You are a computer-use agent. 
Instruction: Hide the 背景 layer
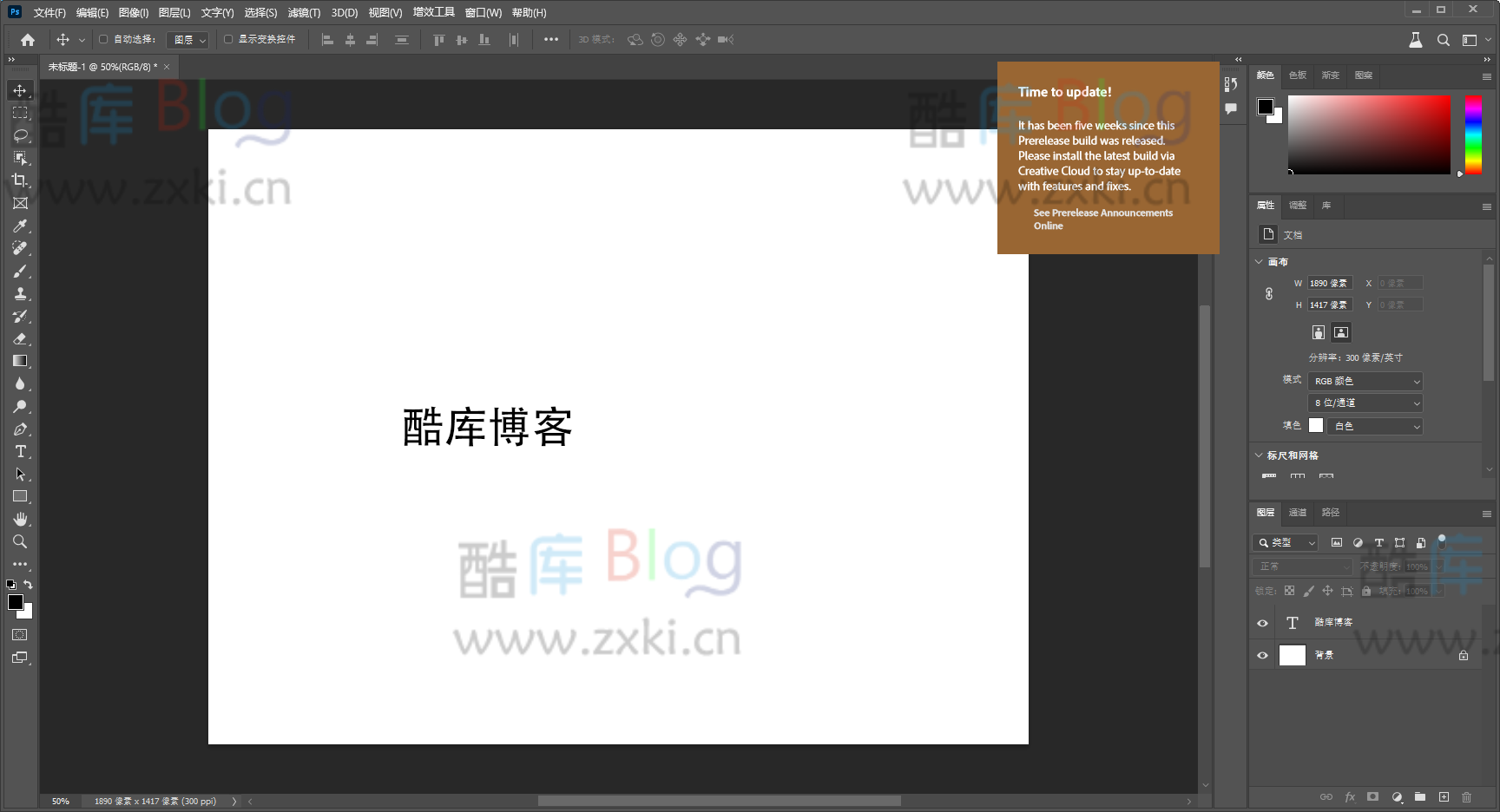(1262, 655)
